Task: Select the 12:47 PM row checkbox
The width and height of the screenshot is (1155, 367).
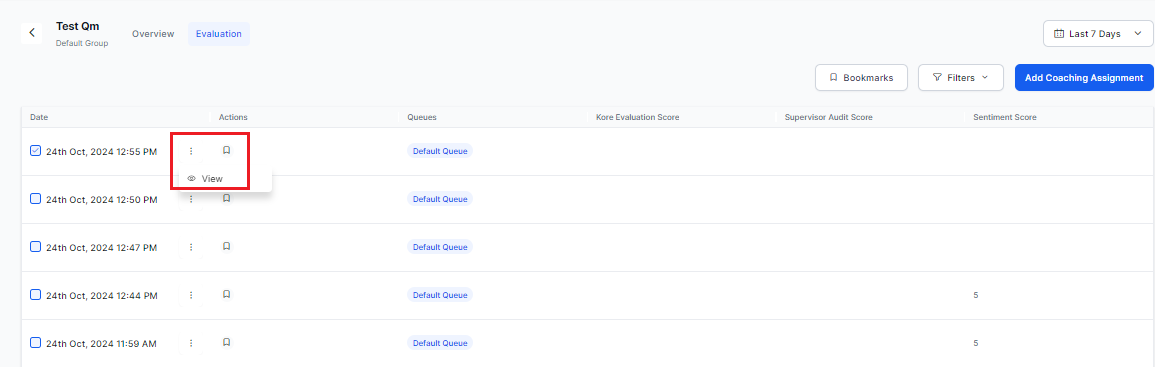Action: pyautogui.click(x=35, y=246)
